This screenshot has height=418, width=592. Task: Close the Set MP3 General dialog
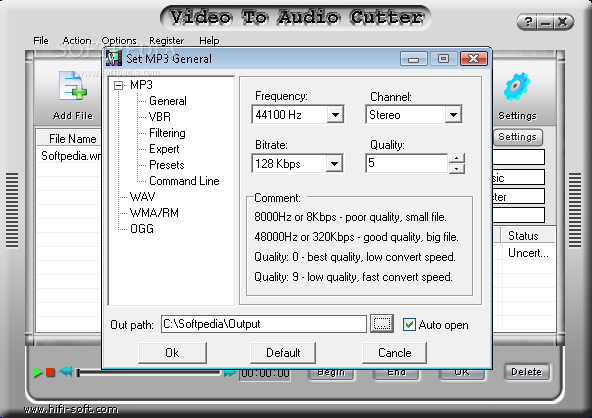[473, 59]
